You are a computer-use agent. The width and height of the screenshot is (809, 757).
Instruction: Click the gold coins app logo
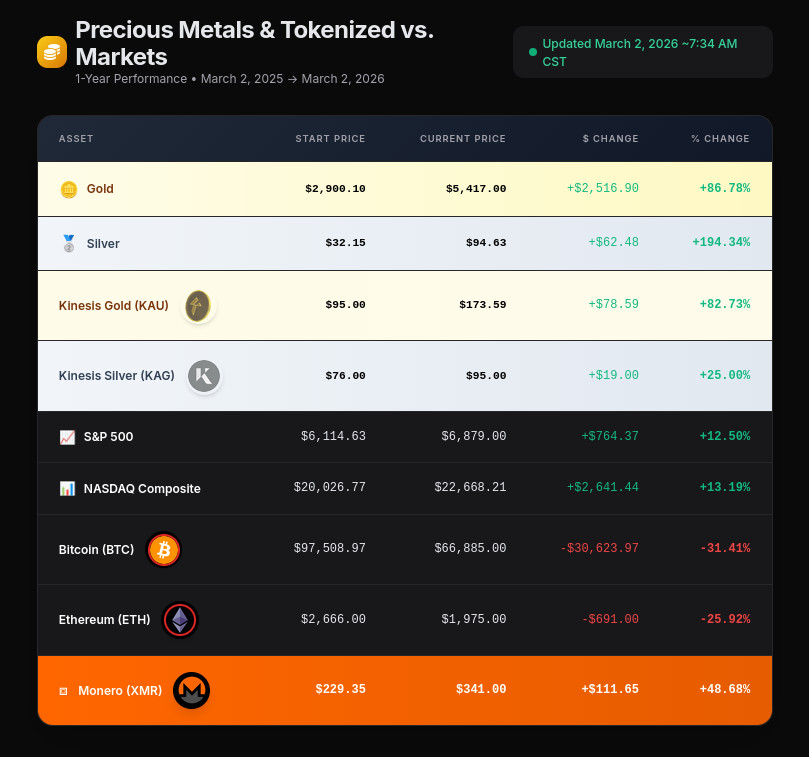[52, 52]
